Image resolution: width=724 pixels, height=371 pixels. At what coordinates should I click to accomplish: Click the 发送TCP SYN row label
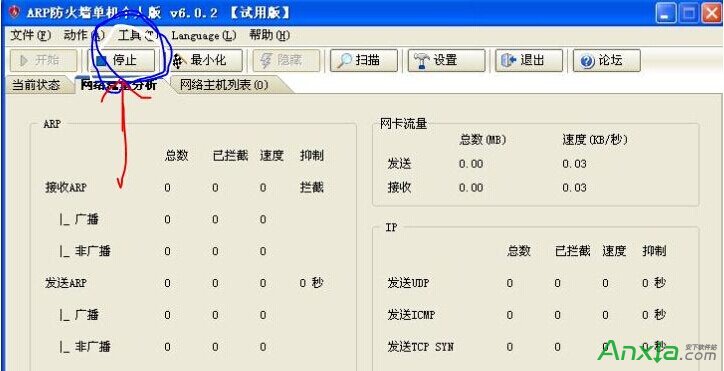point(420,347)
